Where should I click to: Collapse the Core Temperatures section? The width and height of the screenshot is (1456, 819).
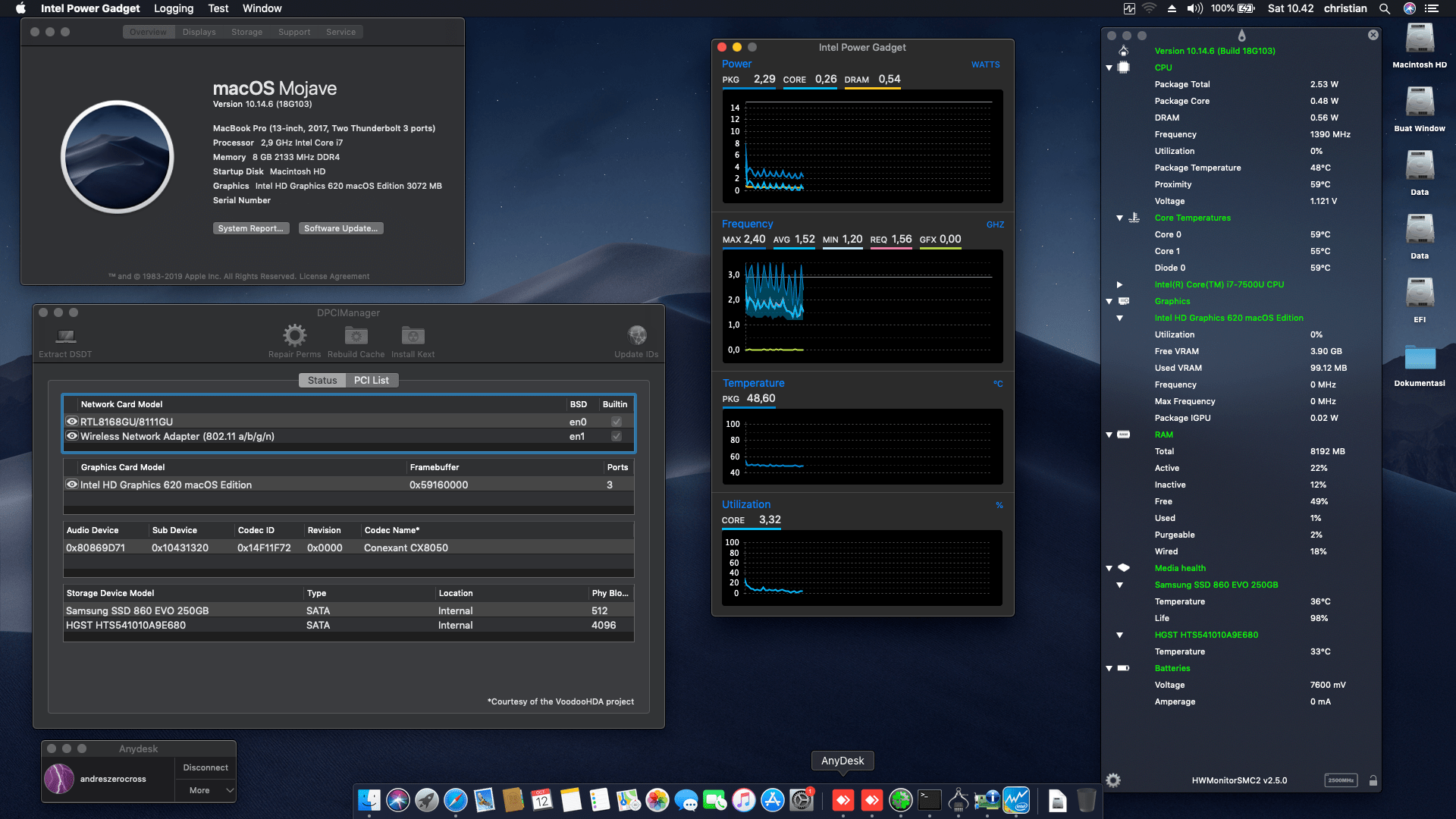[x=1120, y=218]
